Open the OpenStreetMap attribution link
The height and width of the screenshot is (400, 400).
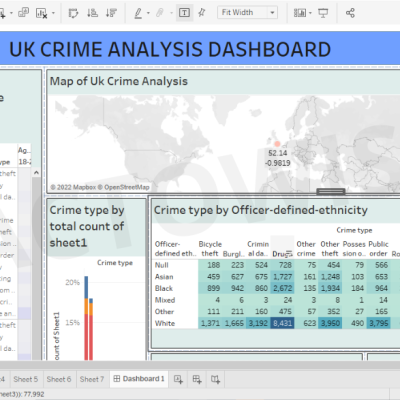pos(123,187)
